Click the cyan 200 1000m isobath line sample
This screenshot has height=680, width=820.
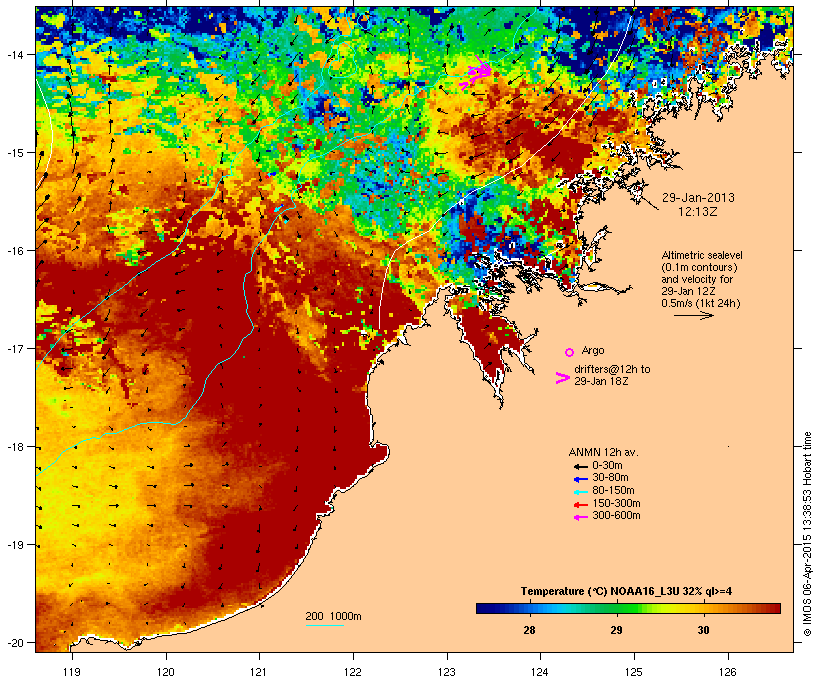(x=324, y=625)
